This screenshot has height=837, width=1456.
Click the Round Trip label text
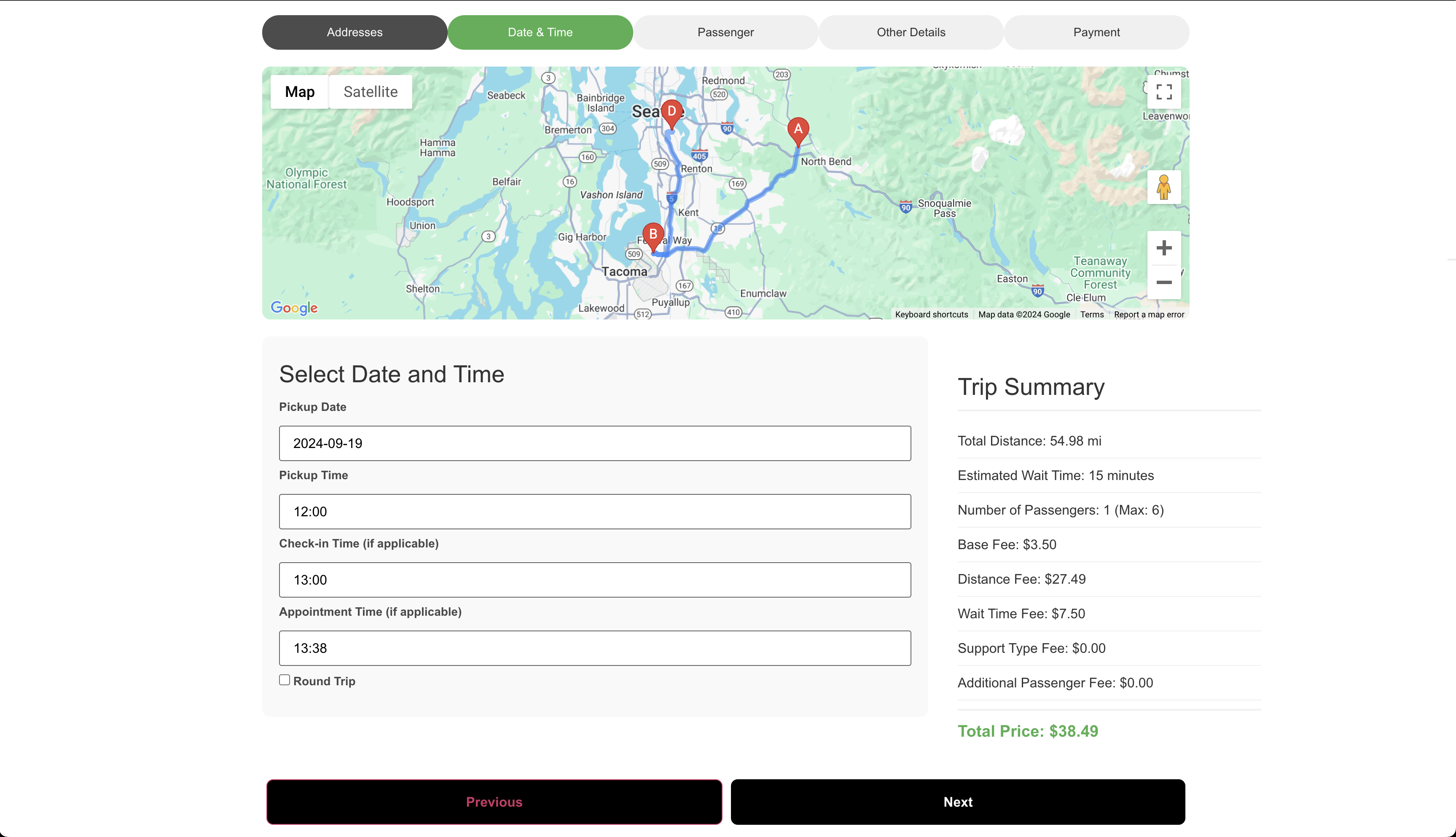(324, 681)
